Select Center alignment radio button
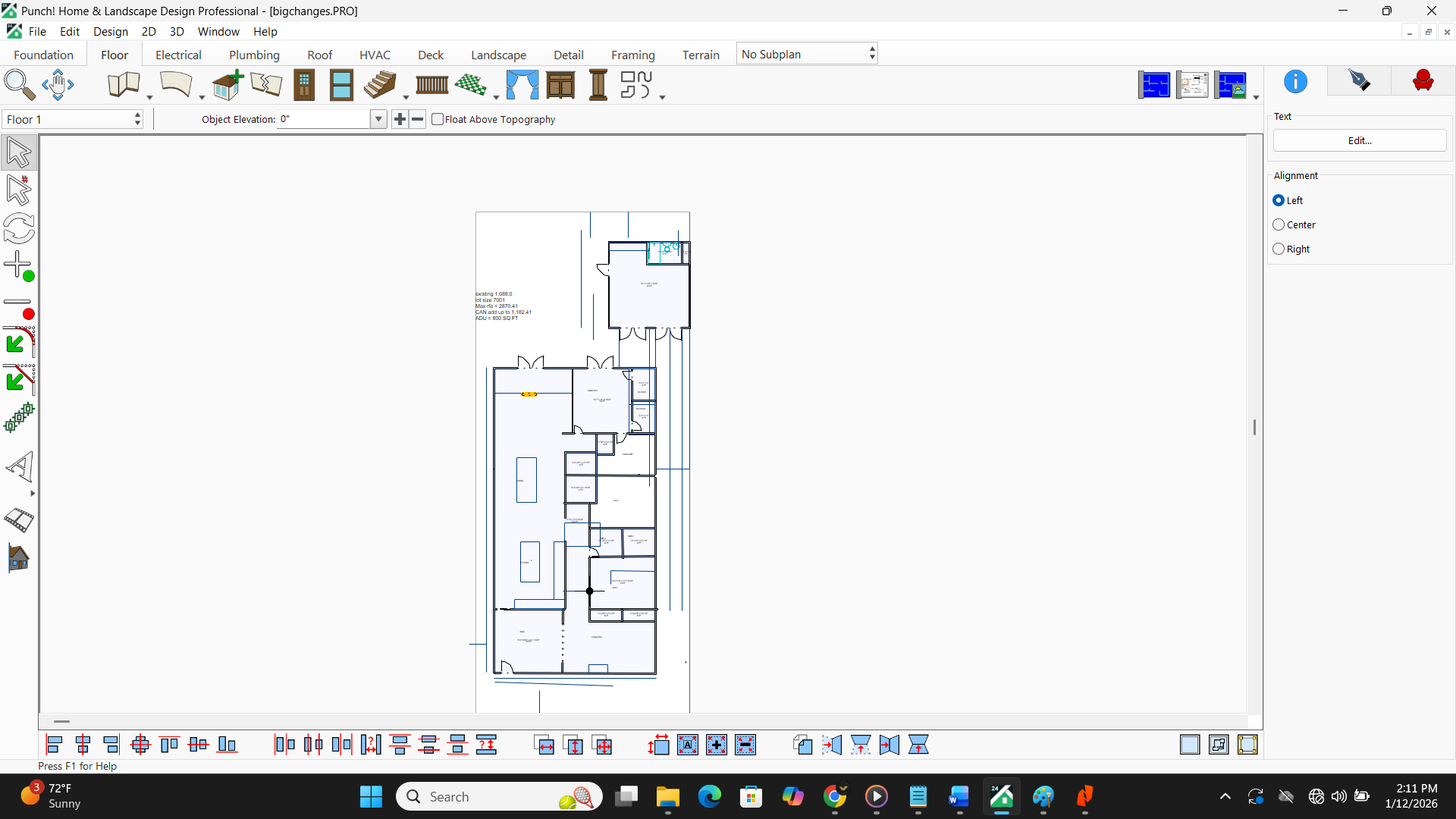The image size is (1456, 819). [x=1279, y=224]
